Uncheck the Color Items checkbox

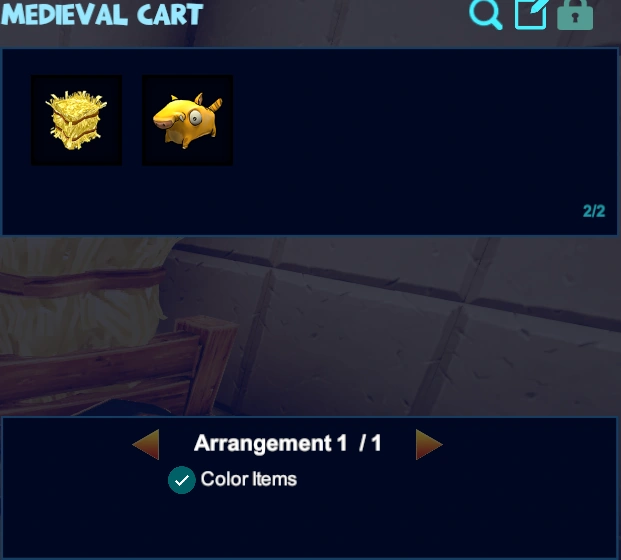tap(181, 480)
